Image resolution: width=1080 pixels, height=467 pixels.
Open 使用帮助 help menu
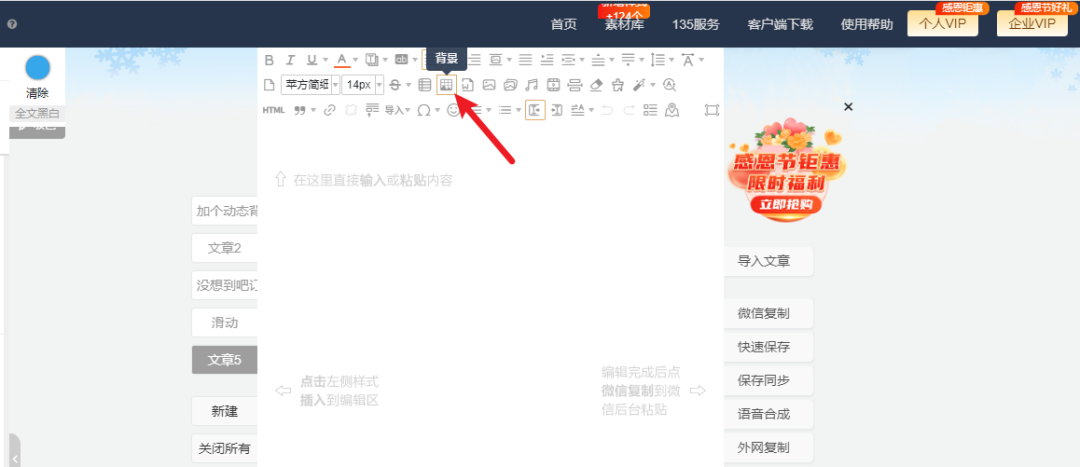click(866, 25)
